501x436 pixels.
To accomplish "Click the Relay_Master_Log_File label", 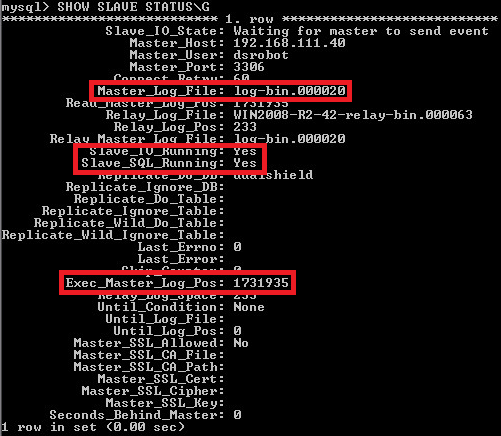I will (x=137, y=139).
